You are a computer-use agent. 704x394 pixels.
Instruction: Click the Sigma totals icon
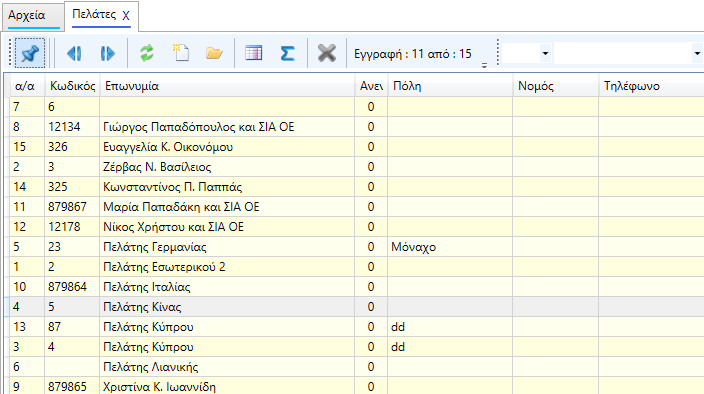[287, 53]
